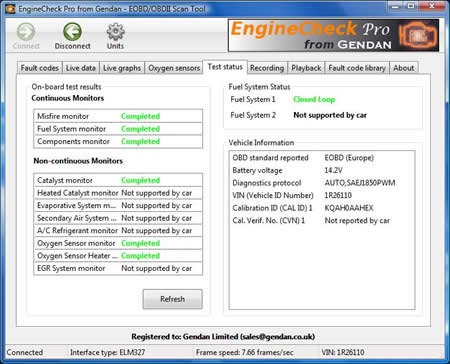The image size is (450, 364).
Task: Select the VIN 1R26110 value in list
Action: [x=338, y=195]
